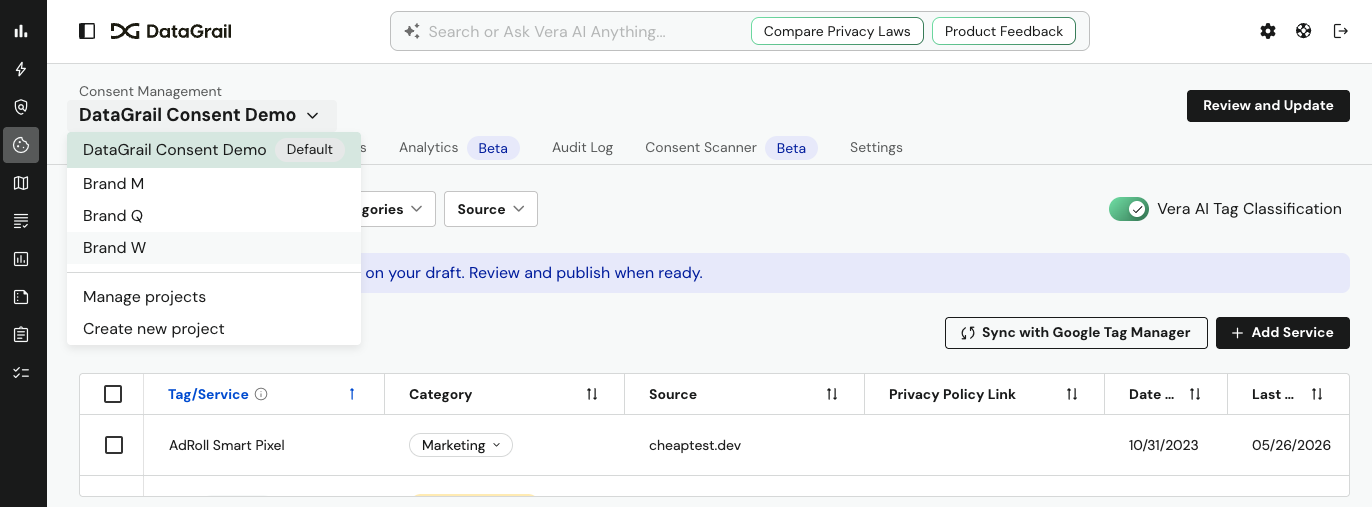Image resolution: width=1372 pixels, height=507 pixels.
Task: Collapse the DataGrail Consent Demo project dropdown
Action: coord(202,115)
